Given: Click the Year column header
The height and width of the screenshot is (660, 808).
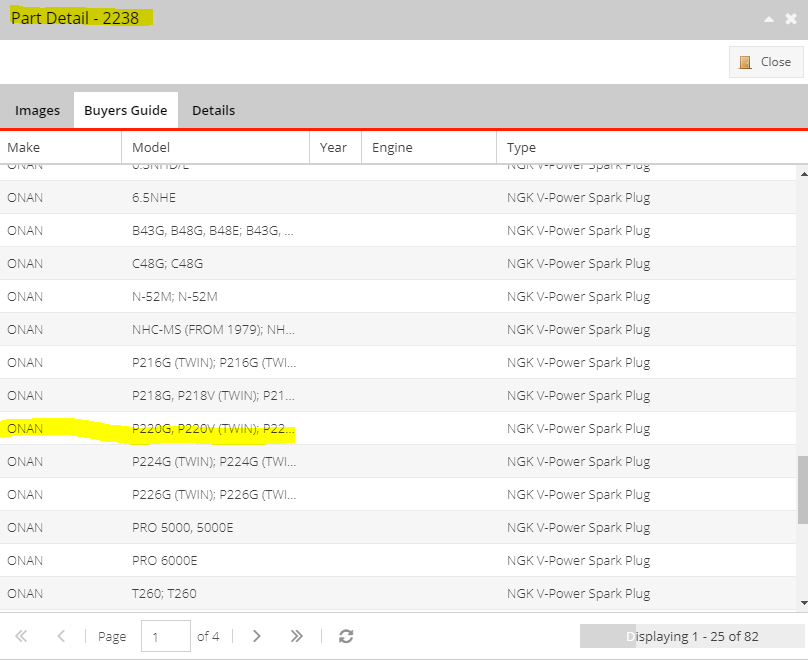Looking at the screenshot, I should coord(334,147).
